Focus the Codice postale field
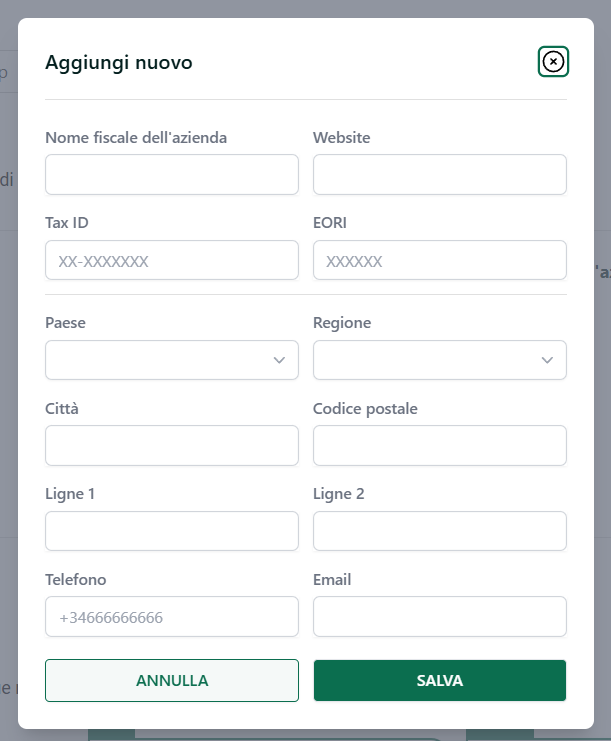This screenshot has height=741, width=611. point(440,446)
